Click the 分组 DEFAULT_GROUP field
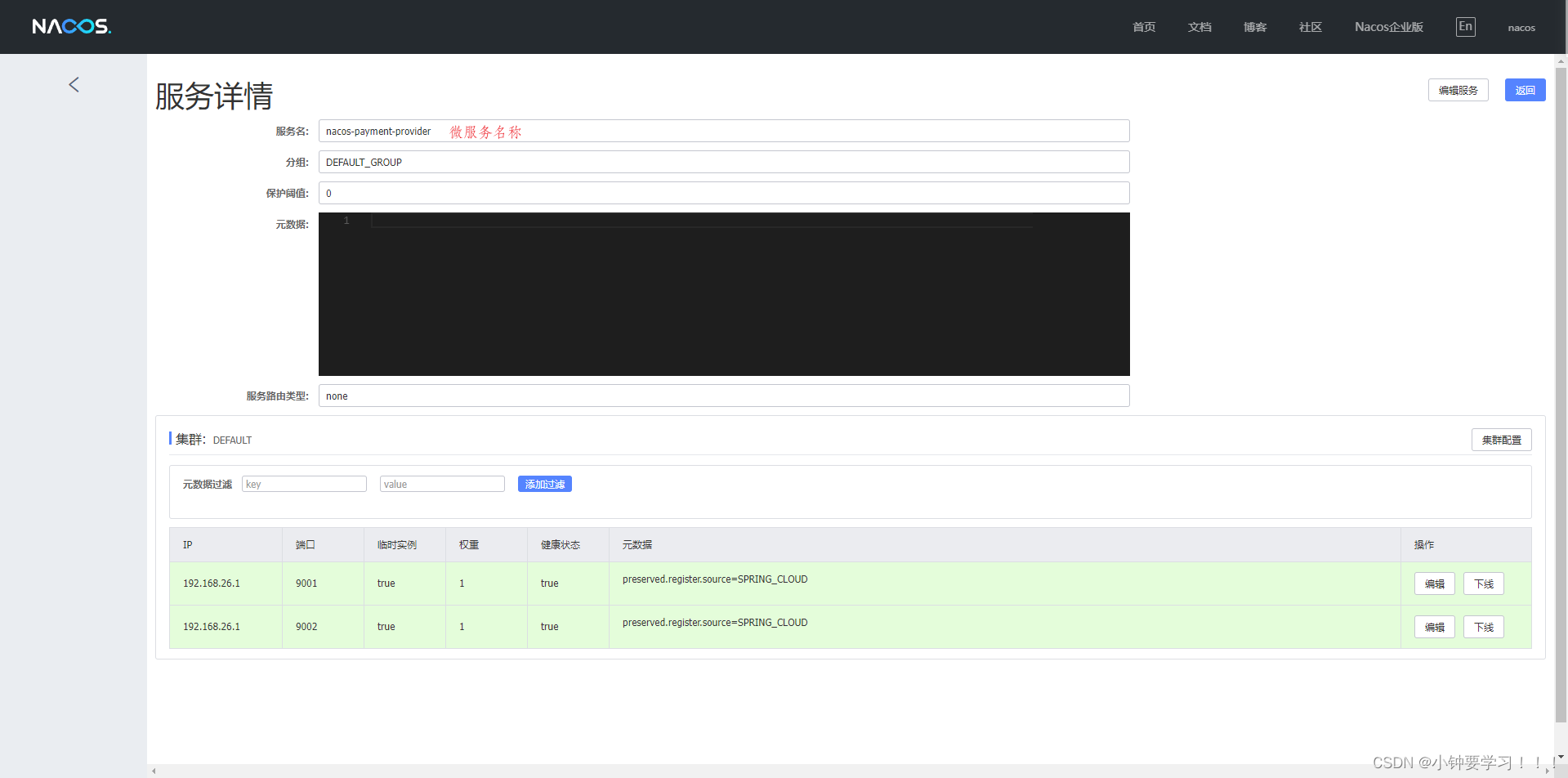The width and height of the screenshot is (1568, 778). point(724,162)
